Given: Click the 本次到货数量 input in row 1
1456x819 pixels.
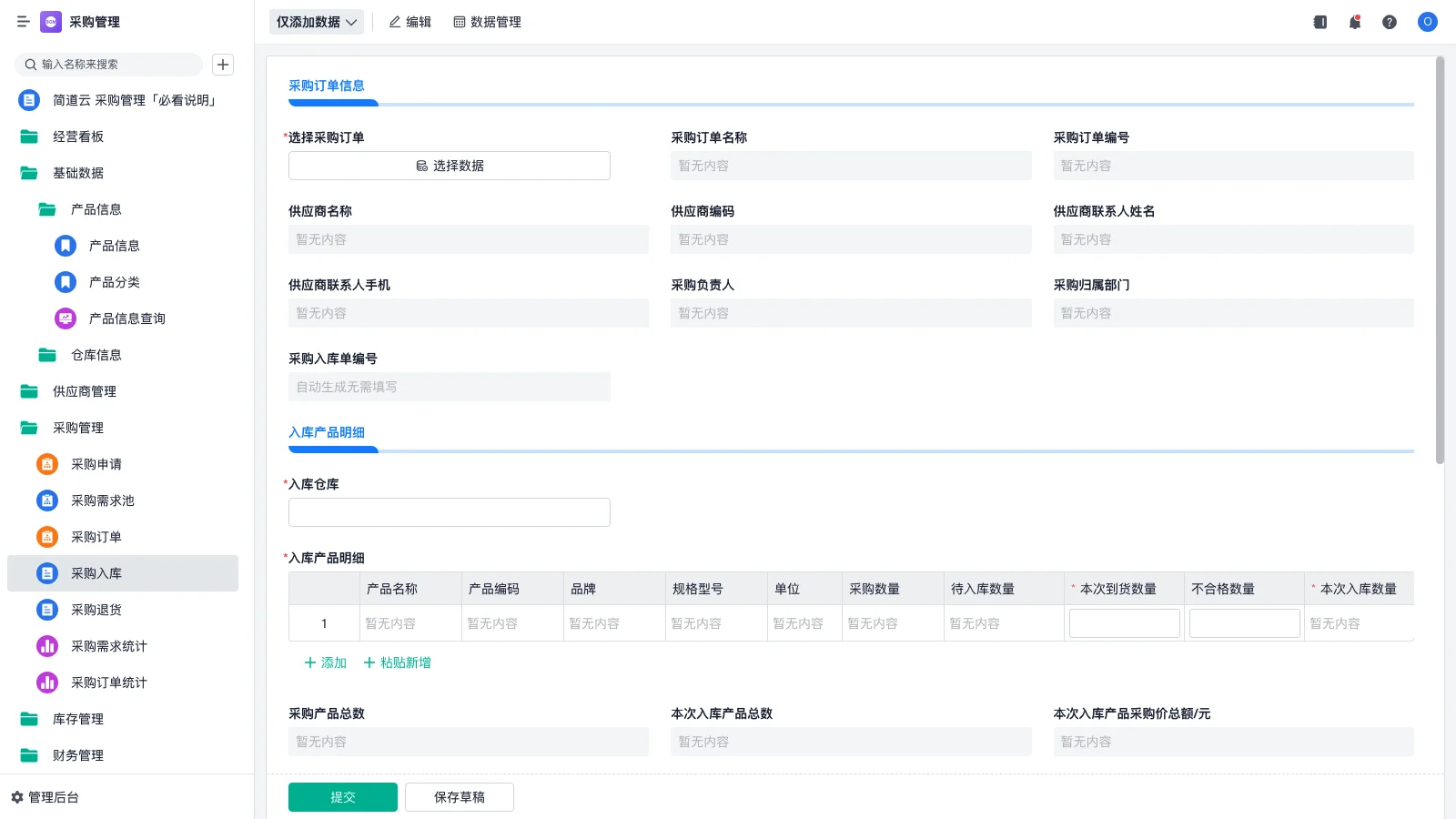Looking at the screenshot, I should click(x=1125, y=623).
